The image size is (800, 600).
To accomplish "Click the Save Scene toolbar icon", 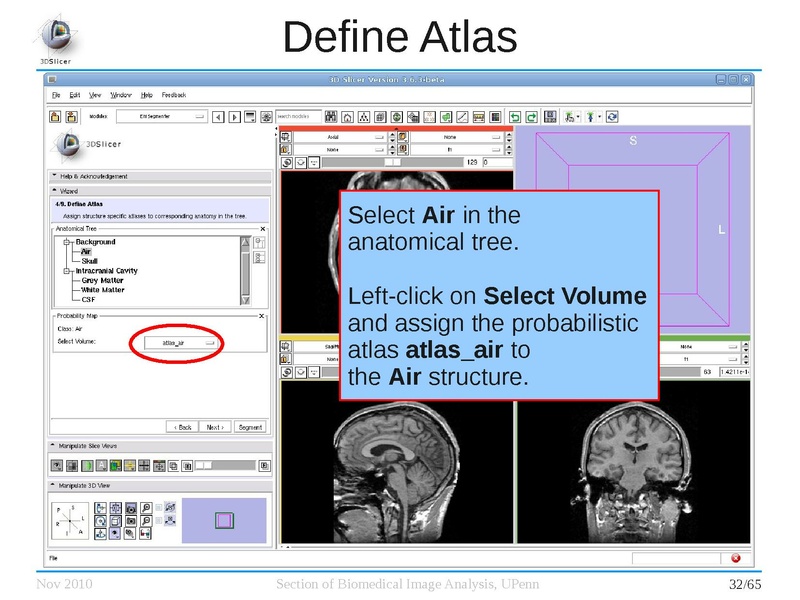I will [x=72, y=117].
